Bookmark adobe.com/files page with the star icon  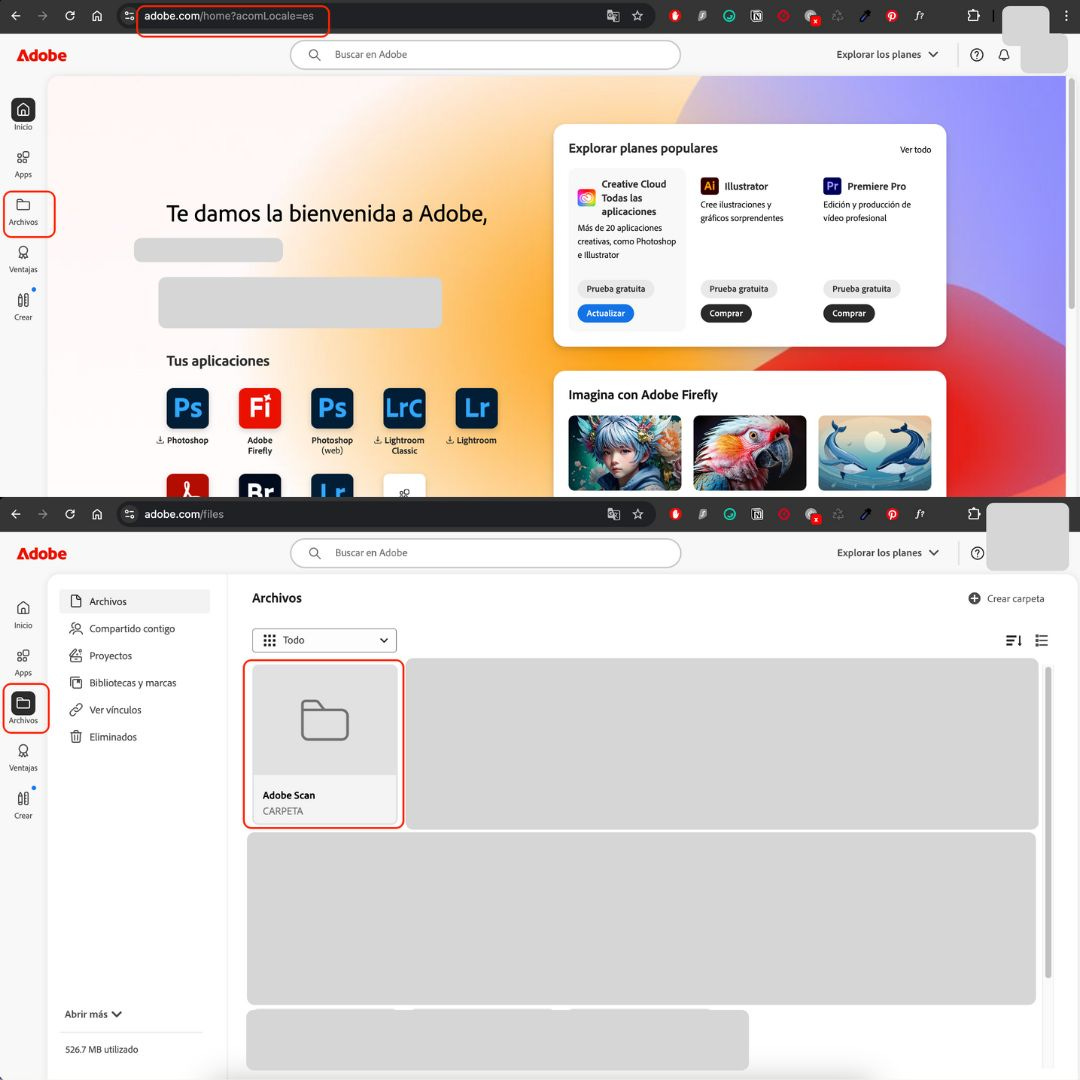(x=638, y=514)
